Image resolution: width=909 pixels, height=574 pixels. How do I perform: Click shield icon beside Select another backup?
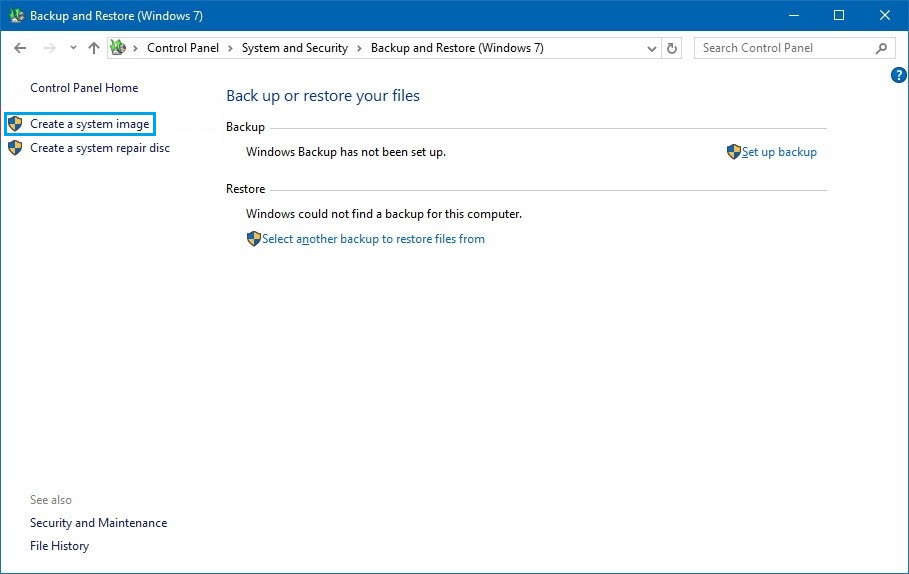pyautogui.click(x=253, y=238)
